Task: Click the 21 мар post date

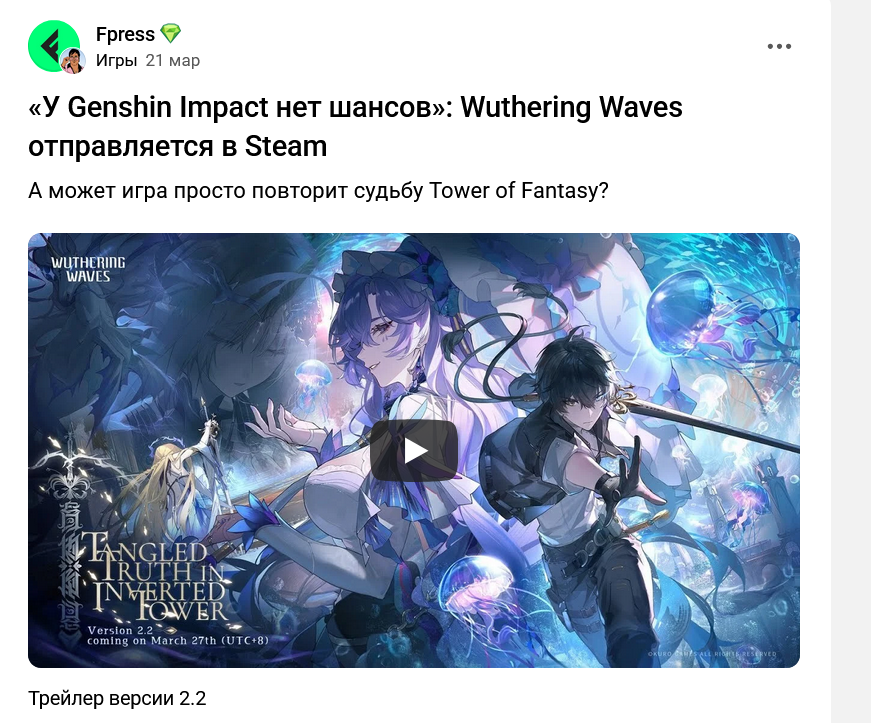Action: [173, 60]
